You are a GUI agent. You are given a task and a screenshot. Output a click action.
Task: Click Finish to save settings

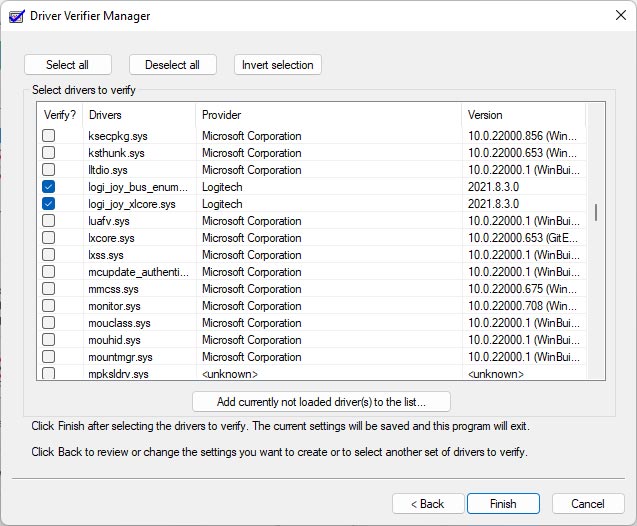(503, 504)
